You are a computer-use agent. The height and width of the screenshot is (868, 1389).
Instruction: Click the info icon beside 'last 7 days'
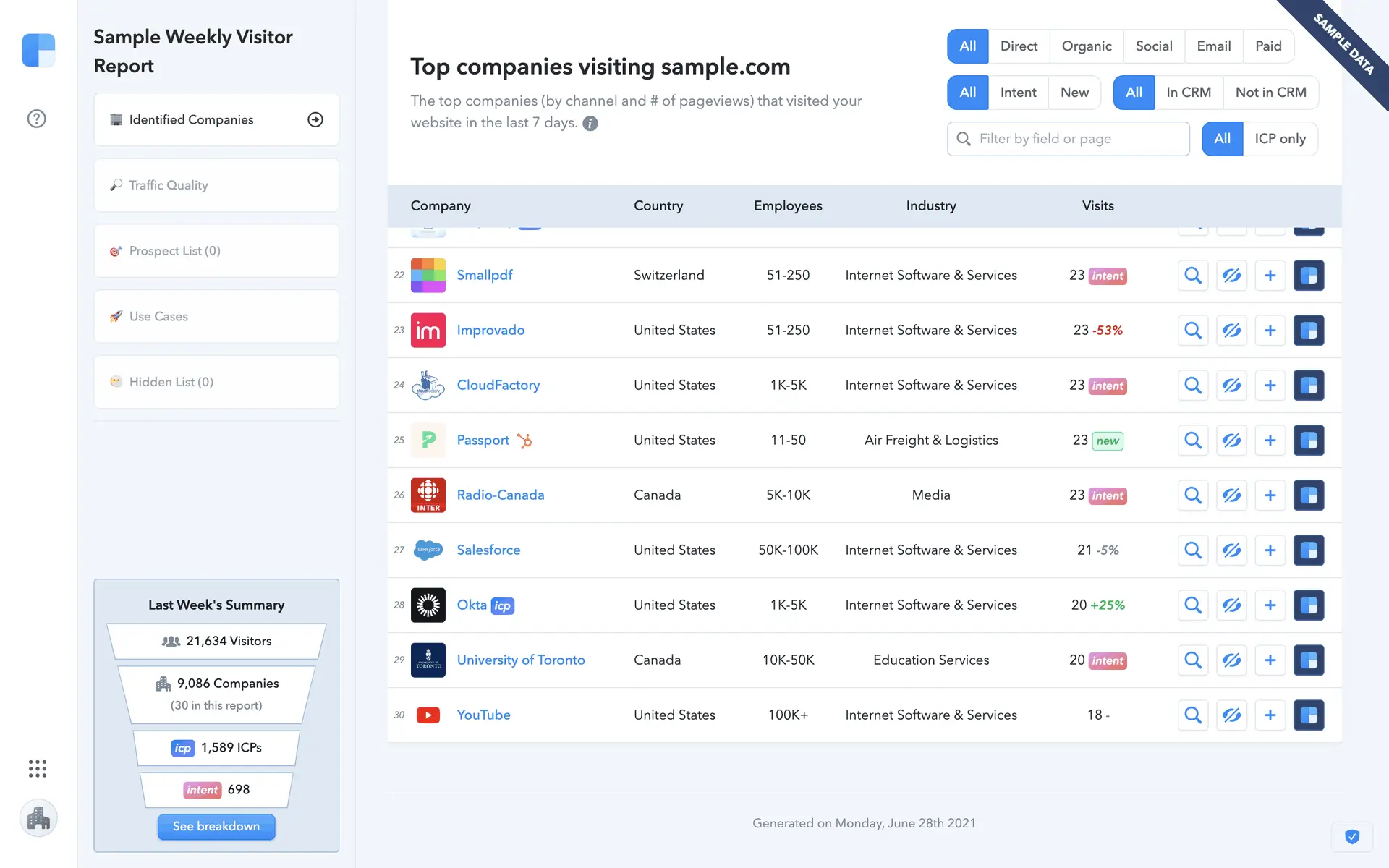click(590, 124)
